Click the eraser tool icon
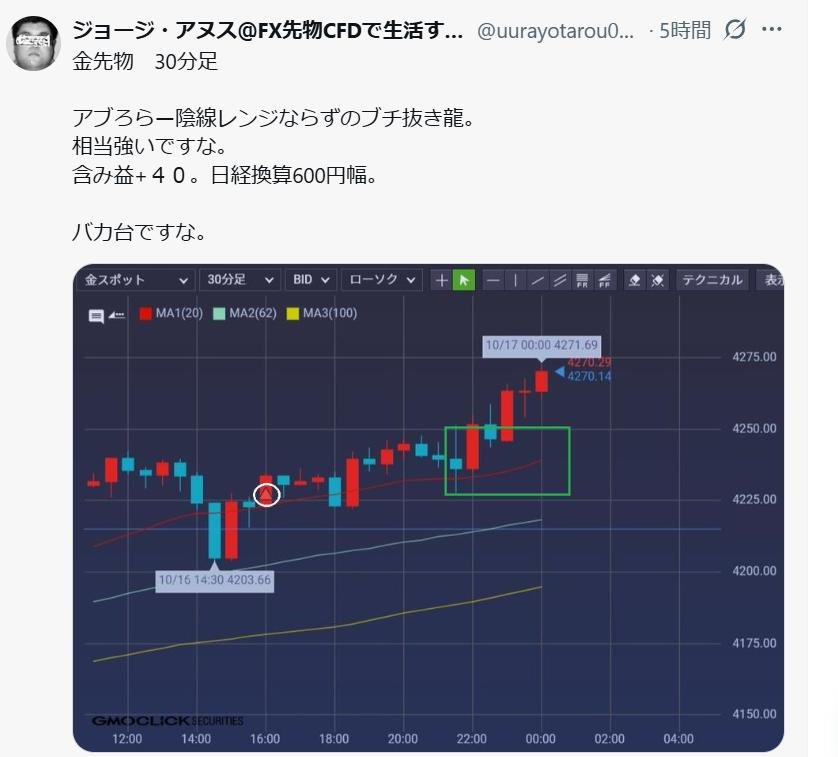838x757 pixels. (635, 281)
